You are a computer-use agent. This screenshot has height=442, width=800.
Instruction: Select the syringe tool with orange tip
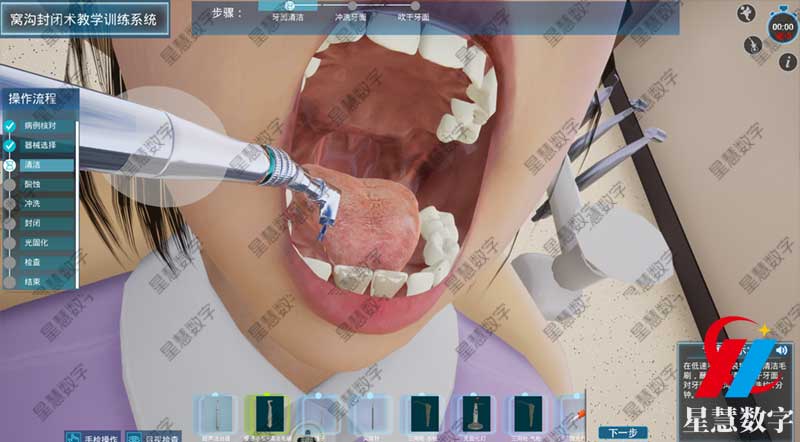coord(574,416)
